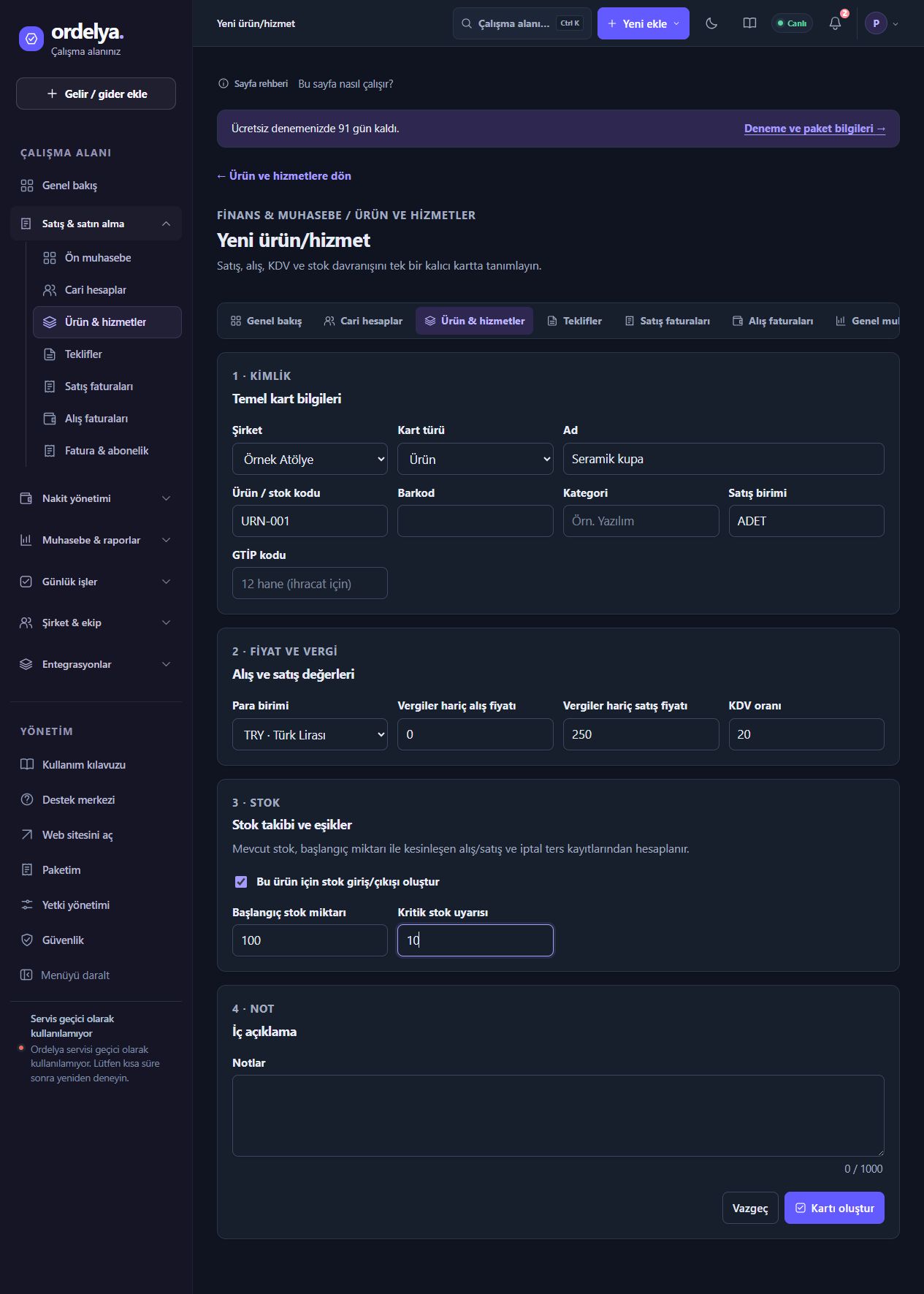Image resolution: width=924 pixels, height=1294 pixels.
Task: Click the Alış faturaları wallet icon in sidebar
Action: [50, 419]
